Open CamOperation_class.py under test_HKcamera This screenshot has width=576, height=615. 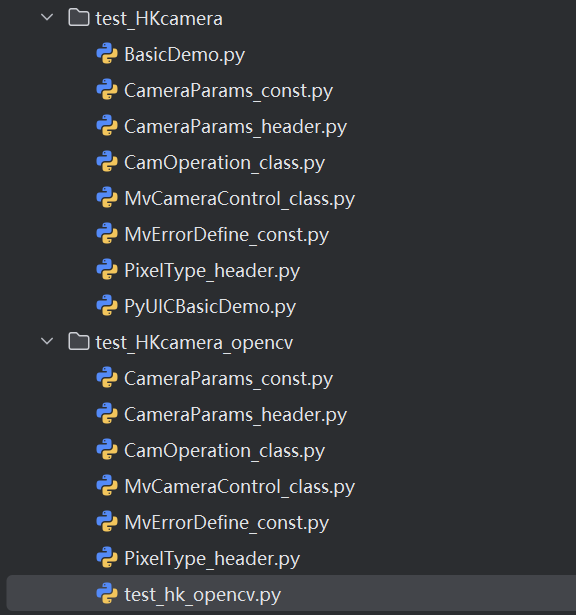[x=224, y=163]
